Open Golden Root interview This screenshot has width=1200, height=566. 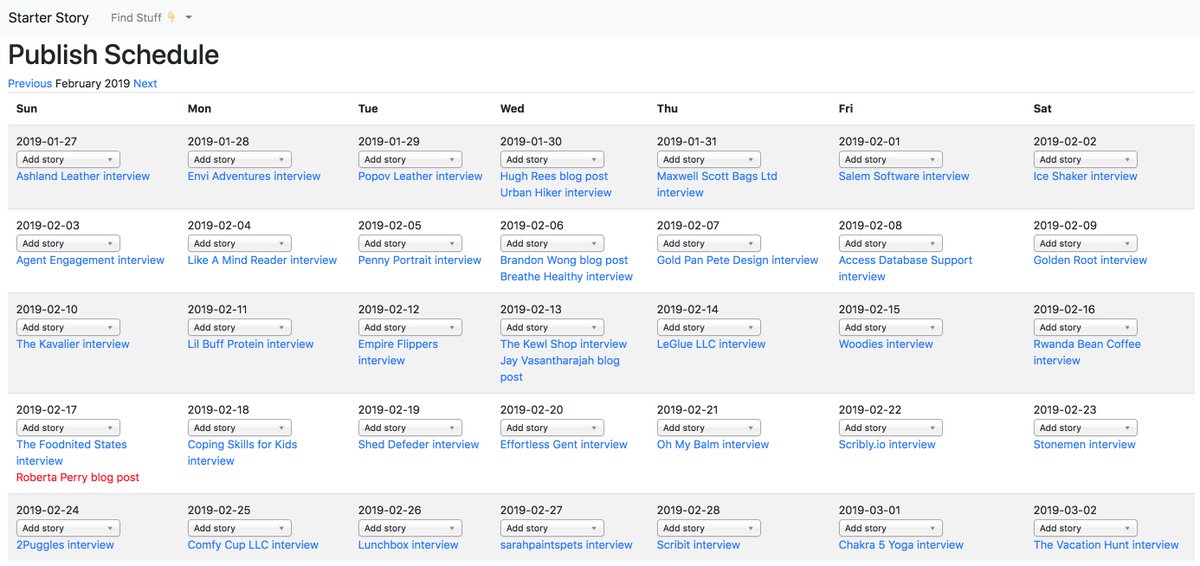click(1090, 260)
